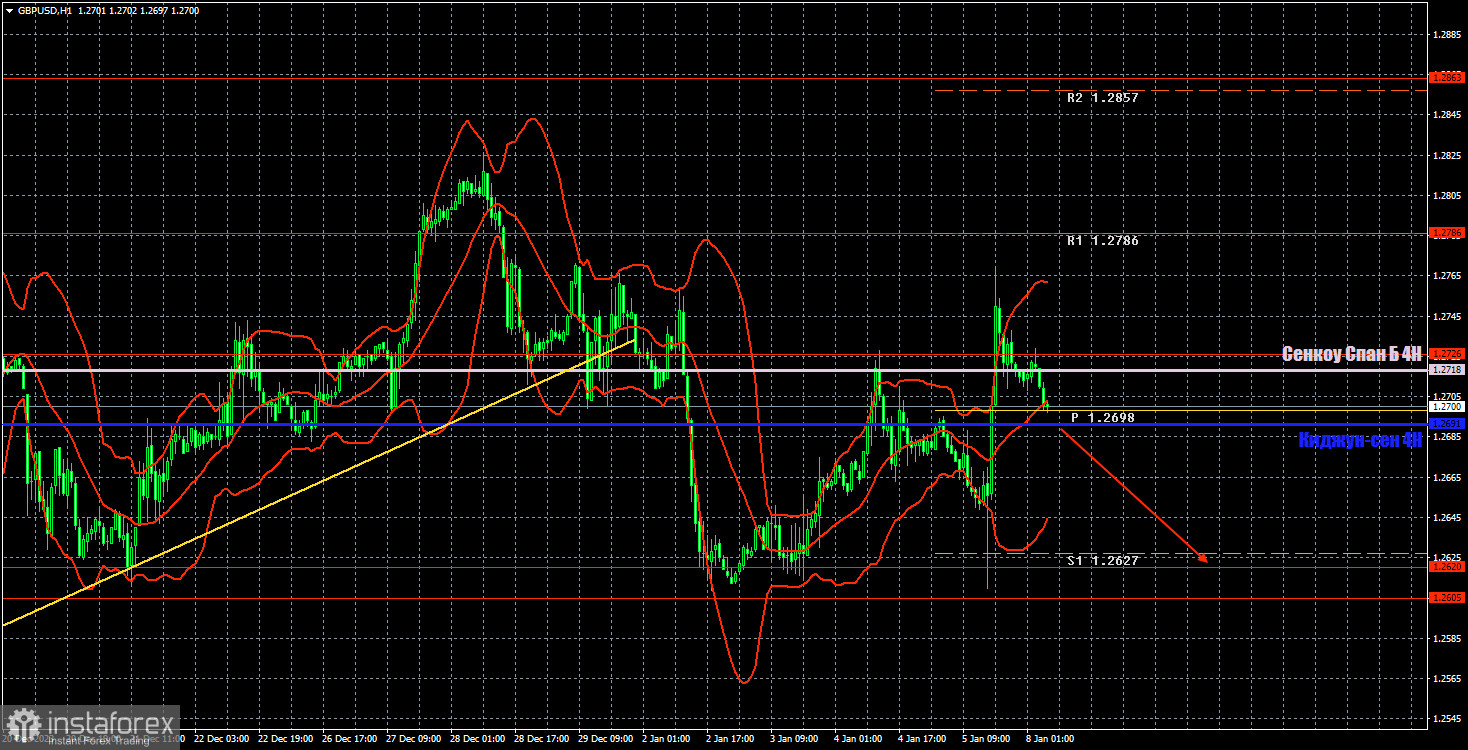Select the R2 1.2857 pivot label

(1102, 98)
